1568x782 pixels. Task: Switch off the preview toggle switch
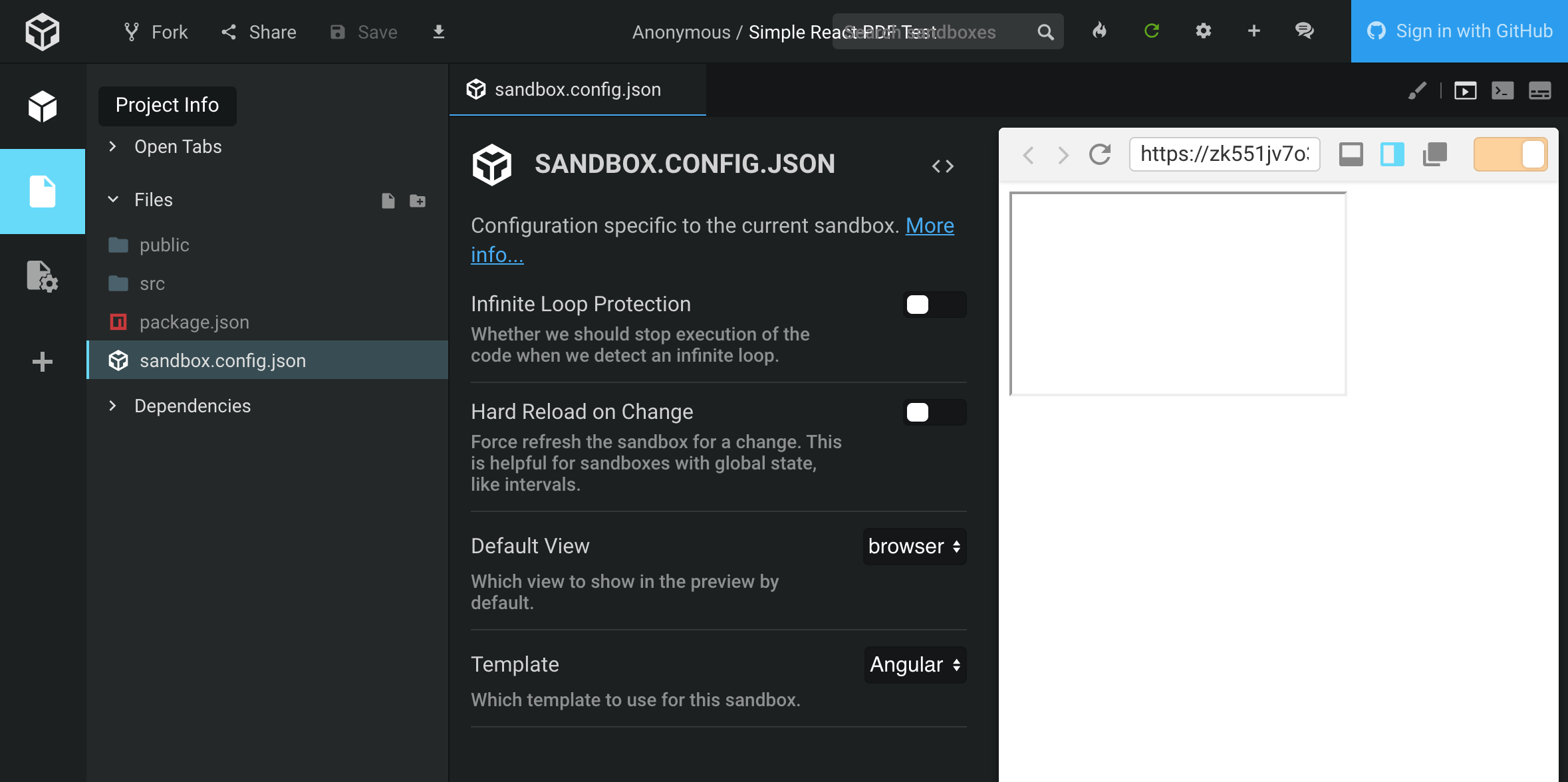1510,154
